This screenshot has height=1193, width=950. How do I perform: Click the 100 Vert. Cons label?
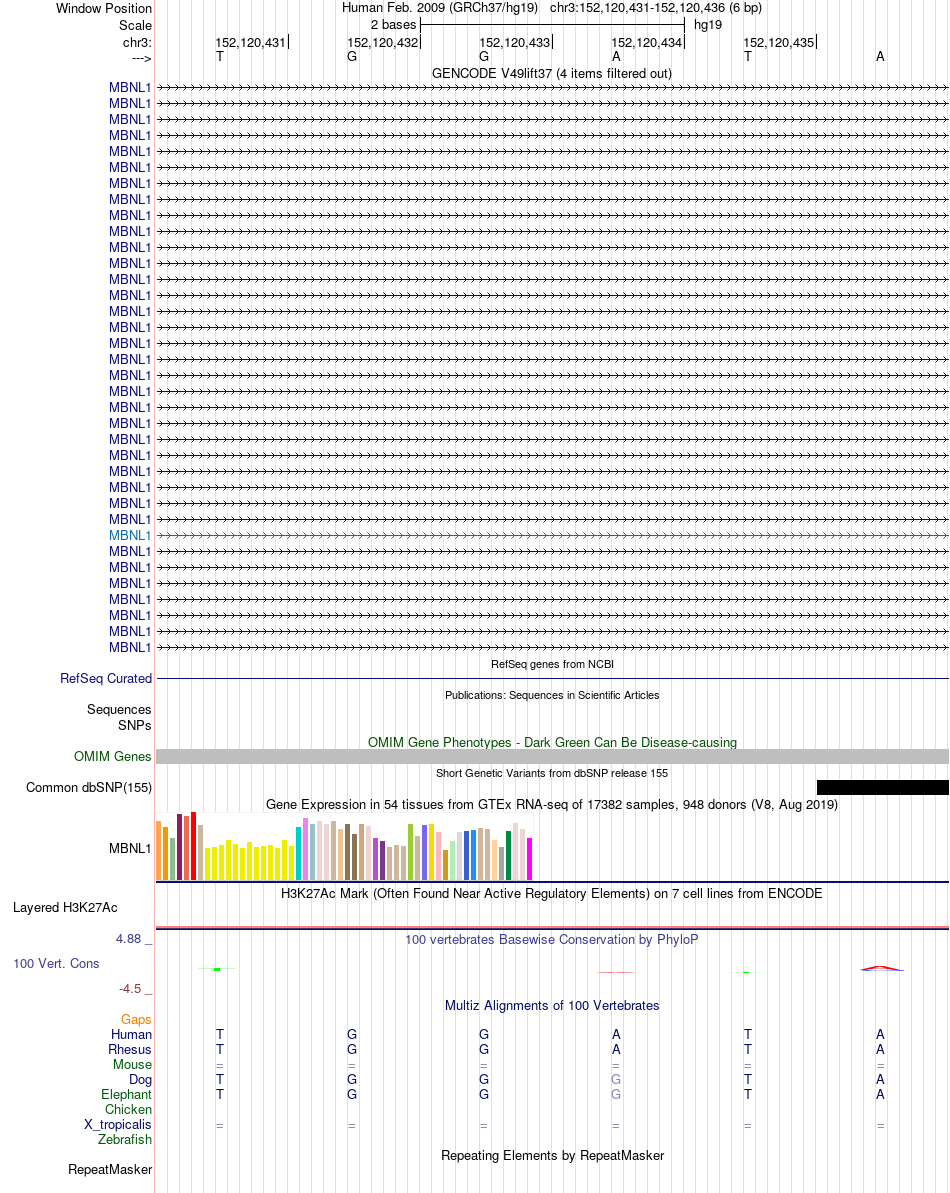(x=56, y=964)
